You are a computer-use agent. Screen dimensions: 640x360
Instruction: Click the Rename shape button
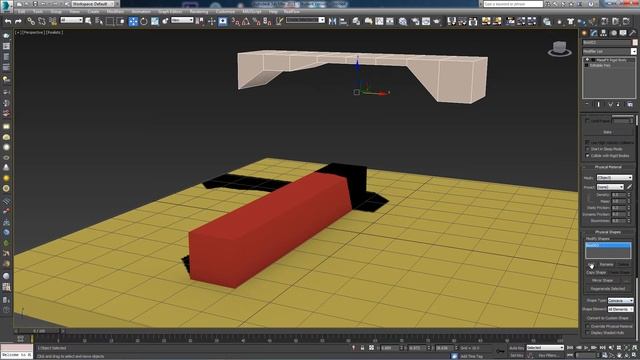[606, 264]
